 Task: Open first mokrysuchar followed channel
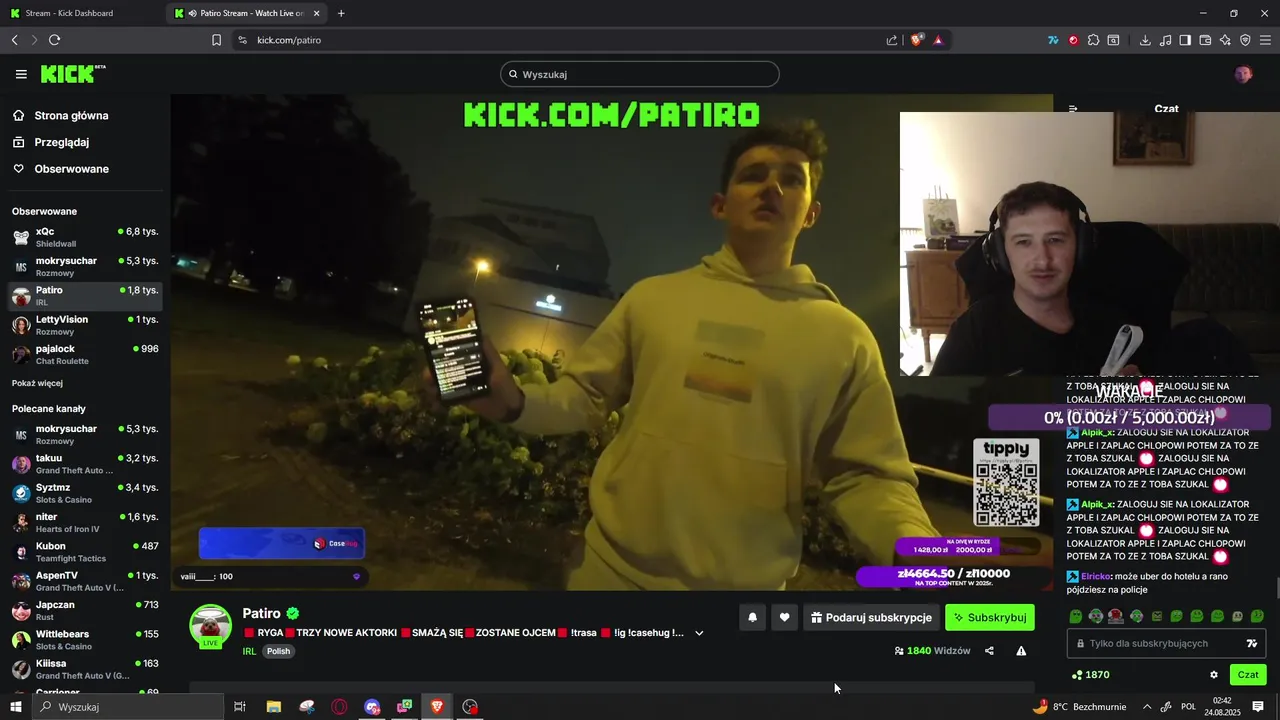point(85,266)
